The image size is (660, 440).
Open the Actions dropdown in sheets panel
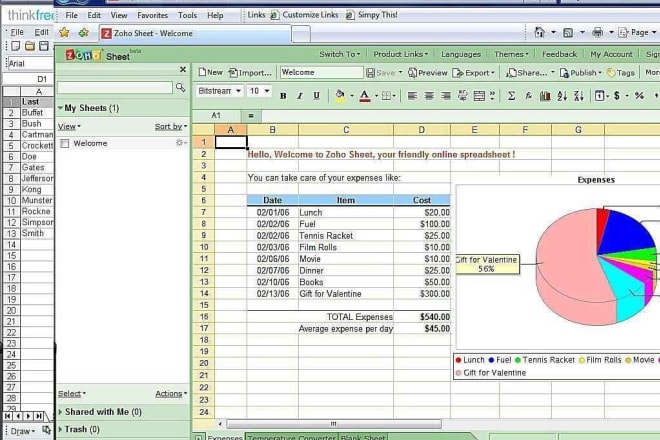tap(171, 394)
